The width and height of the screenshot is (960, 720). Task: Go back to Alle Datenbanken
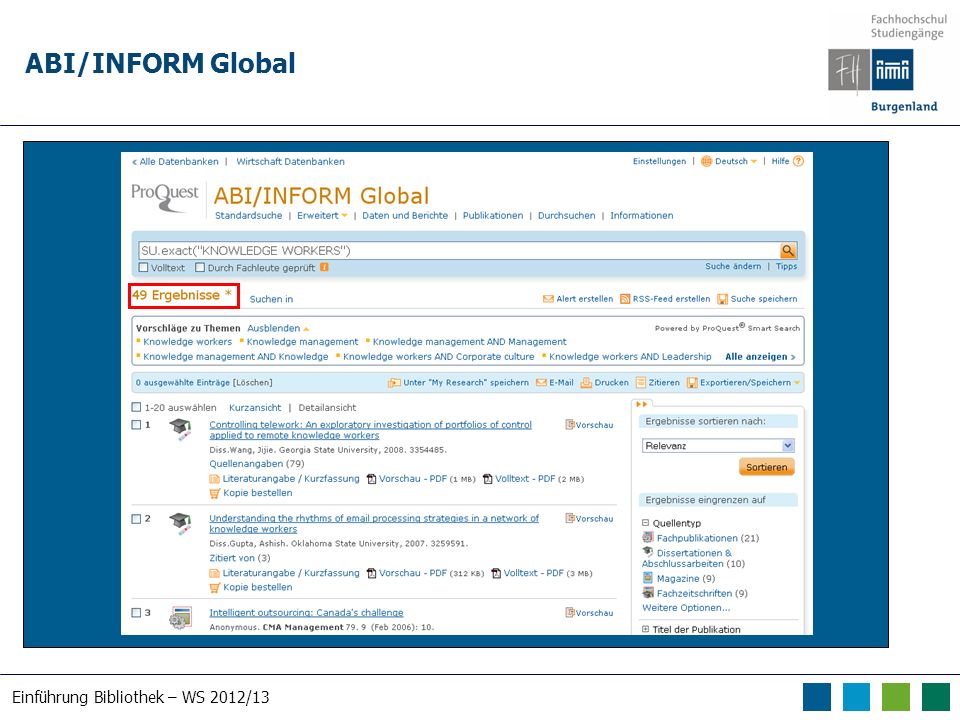coord(175,162)
